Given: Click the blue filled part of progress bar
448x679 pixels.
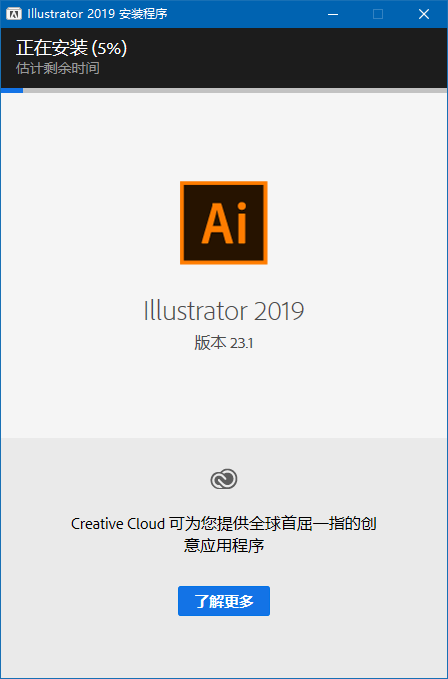Looking at the screenshot, I should point(12,91).
